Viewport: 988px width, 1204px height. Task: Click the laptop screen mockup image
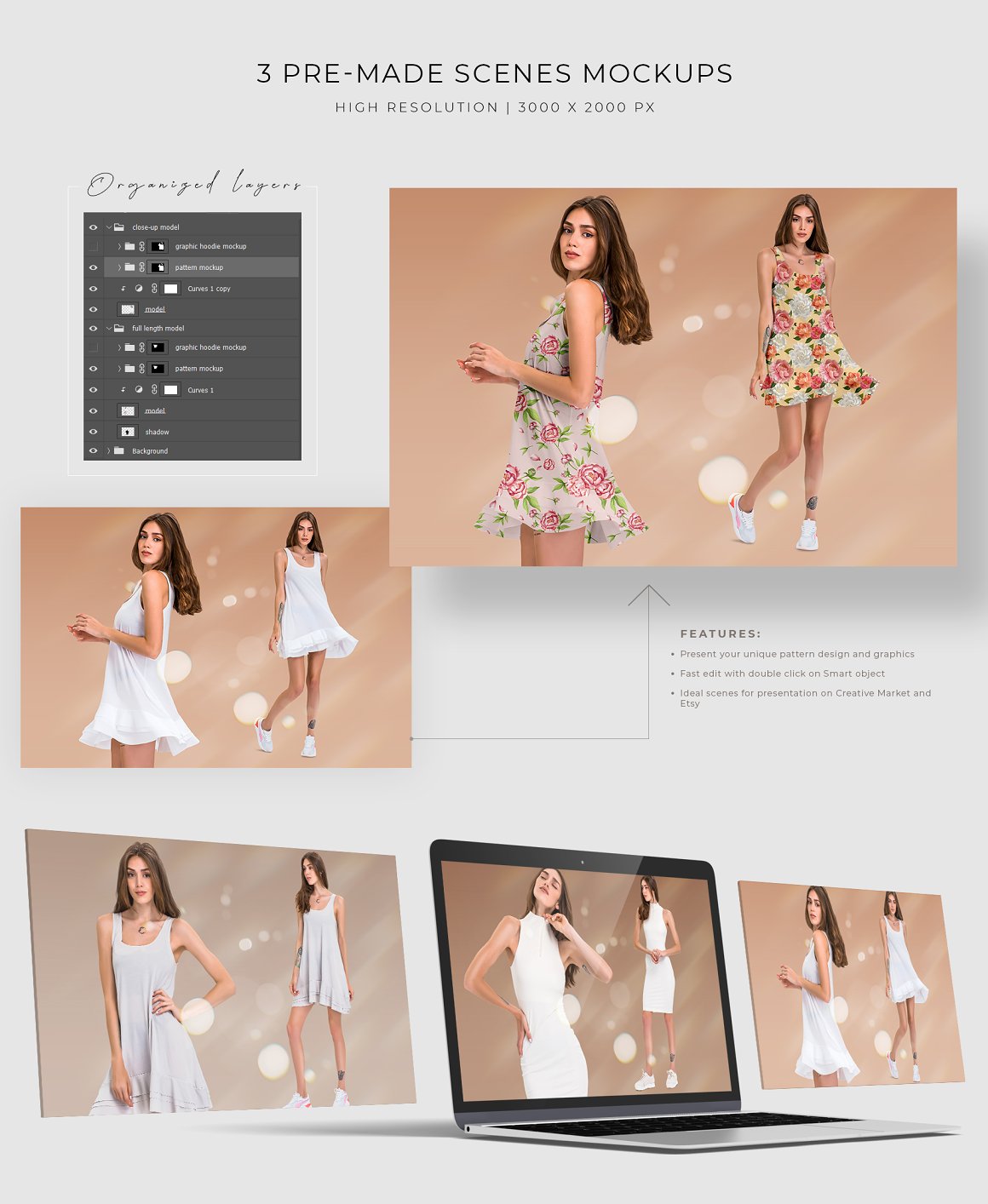click(x=588, y=979)
